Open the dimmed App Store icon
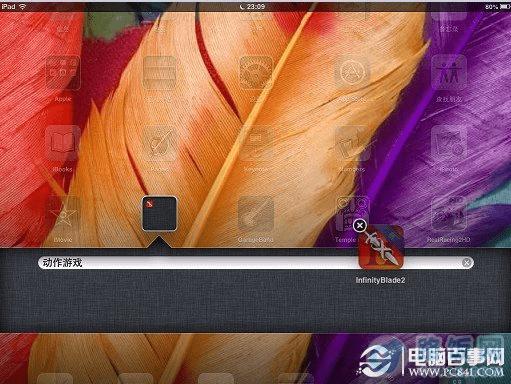 pyautogui.click(x=352, y=72)
